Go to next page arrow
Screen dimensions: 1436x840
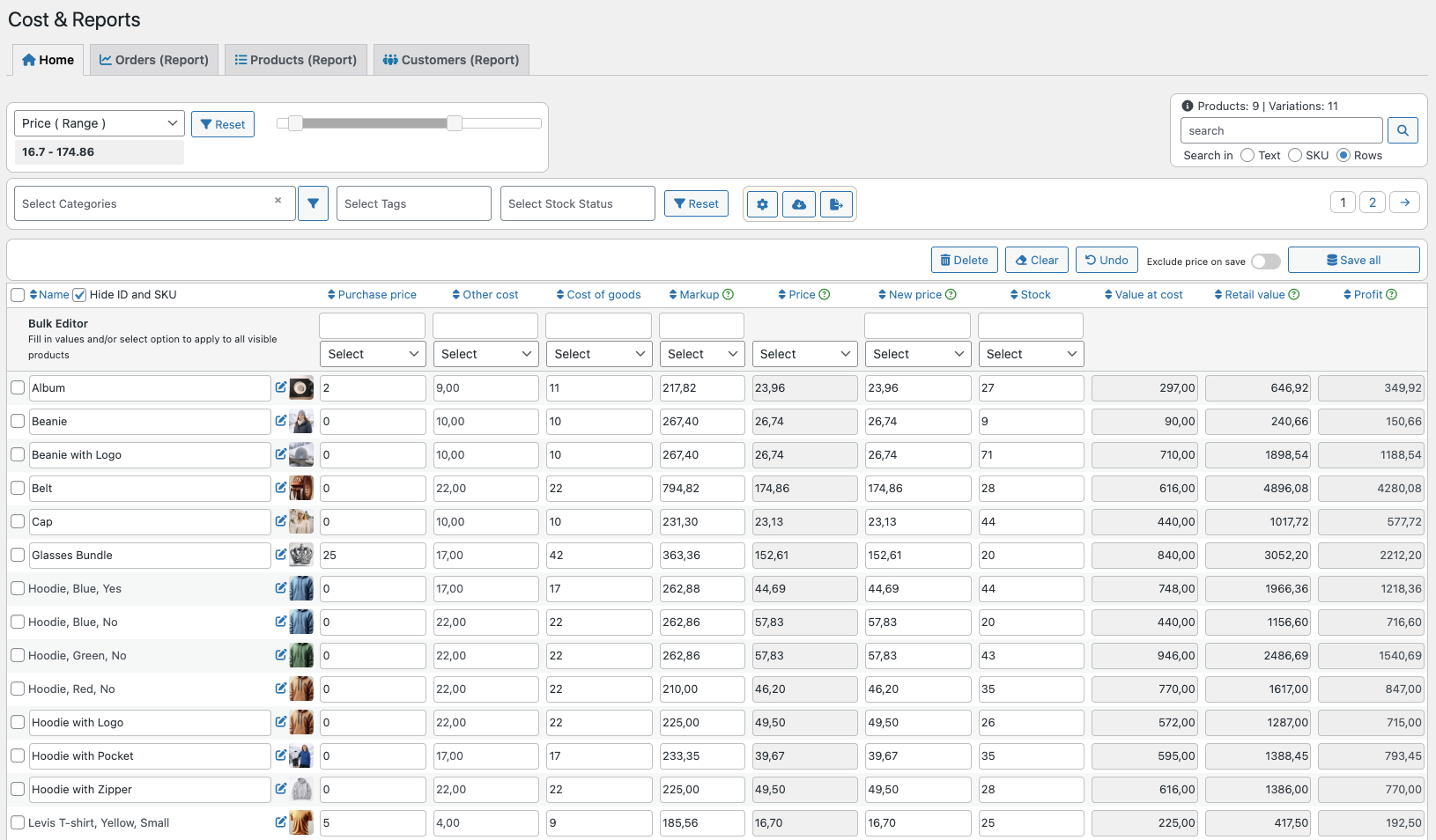point(1405,203)
